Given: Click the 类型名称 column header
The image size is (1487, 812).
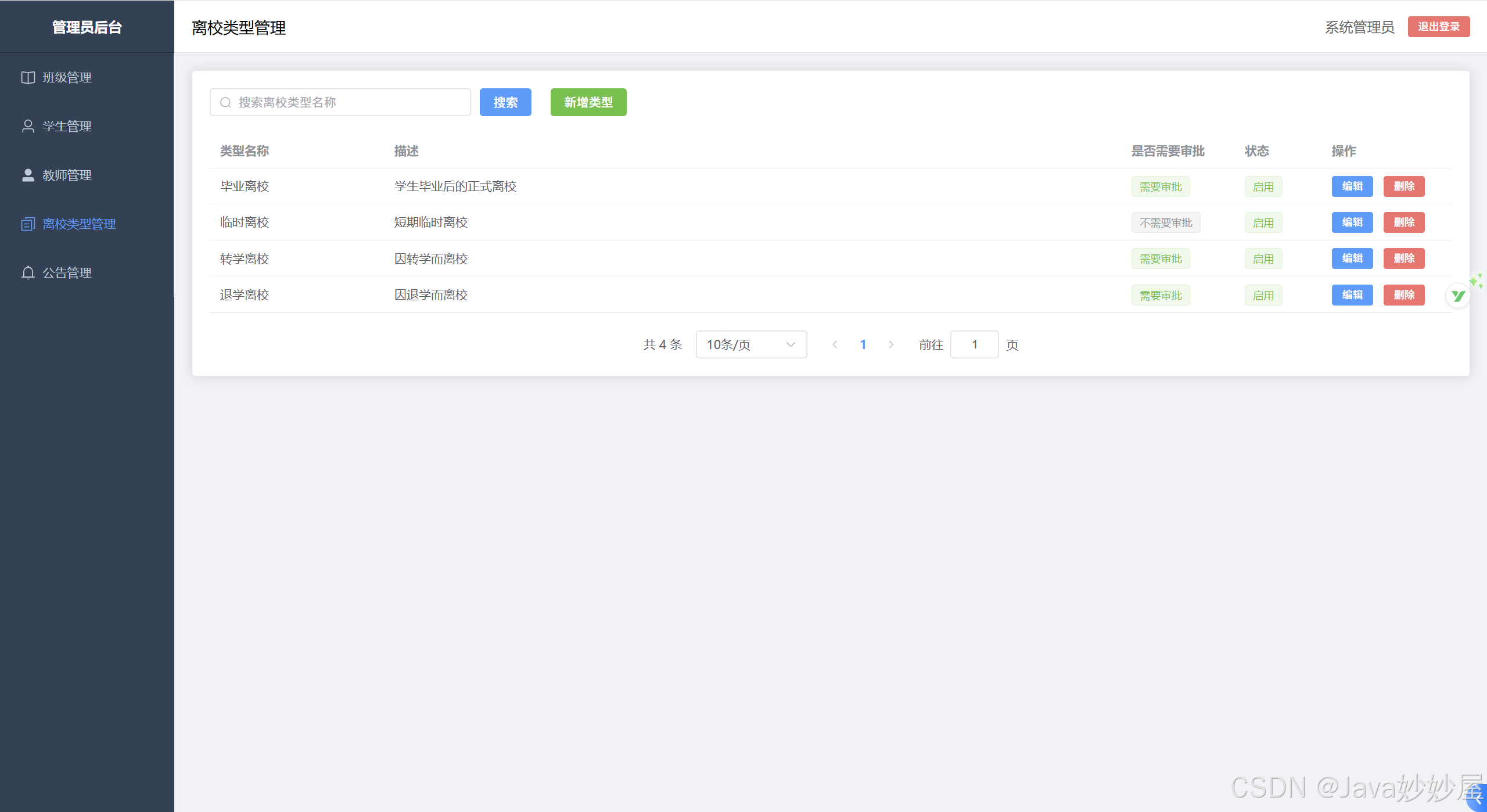Looking at the screenshot, I should pos(245,151).
